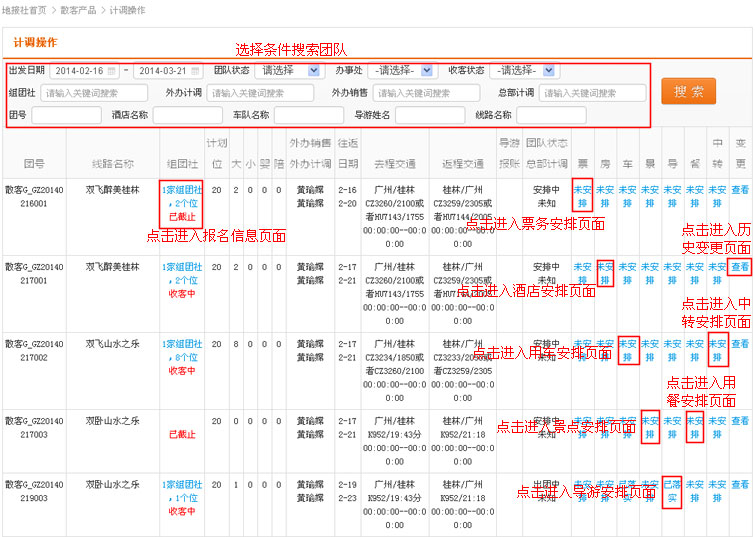
Task: Open 散客产品 breadcrumb item
Action: coord(79,9)
